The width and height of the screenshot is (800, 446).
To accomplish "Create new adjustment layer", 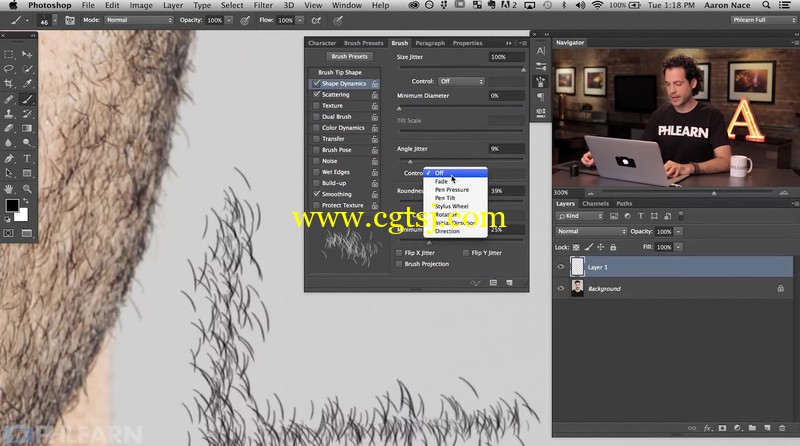I will tap(737, 428).
